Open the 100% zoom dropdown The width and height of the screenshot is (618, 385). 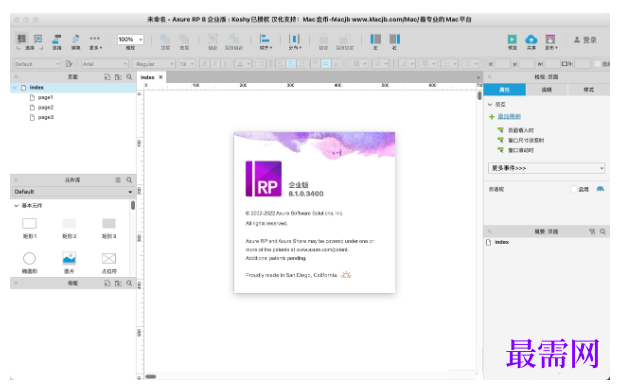[130, 39]
